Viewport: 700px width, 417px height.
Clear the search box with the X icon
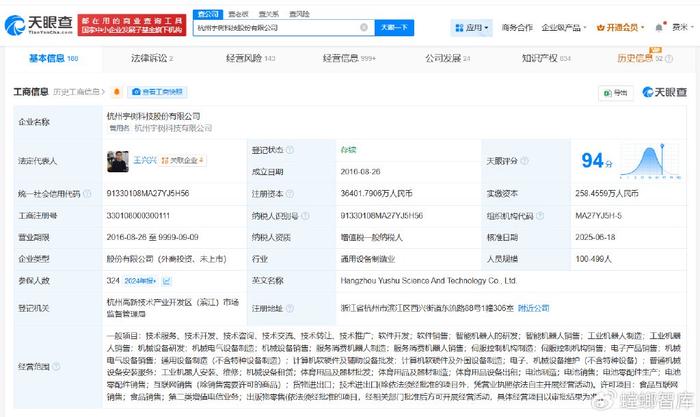pyautogui.click(x=364, y=28)
